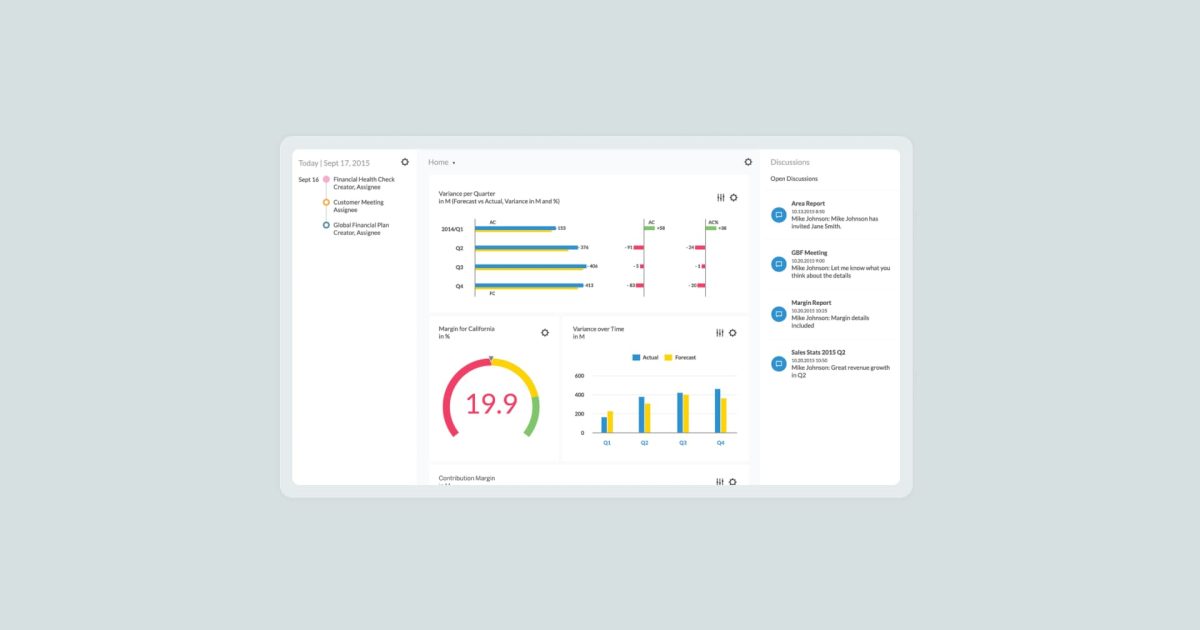Toggle the Customer Meeting timeline marker circle
This screenshot has height=630, width=1200.
(x=324, y=202)
